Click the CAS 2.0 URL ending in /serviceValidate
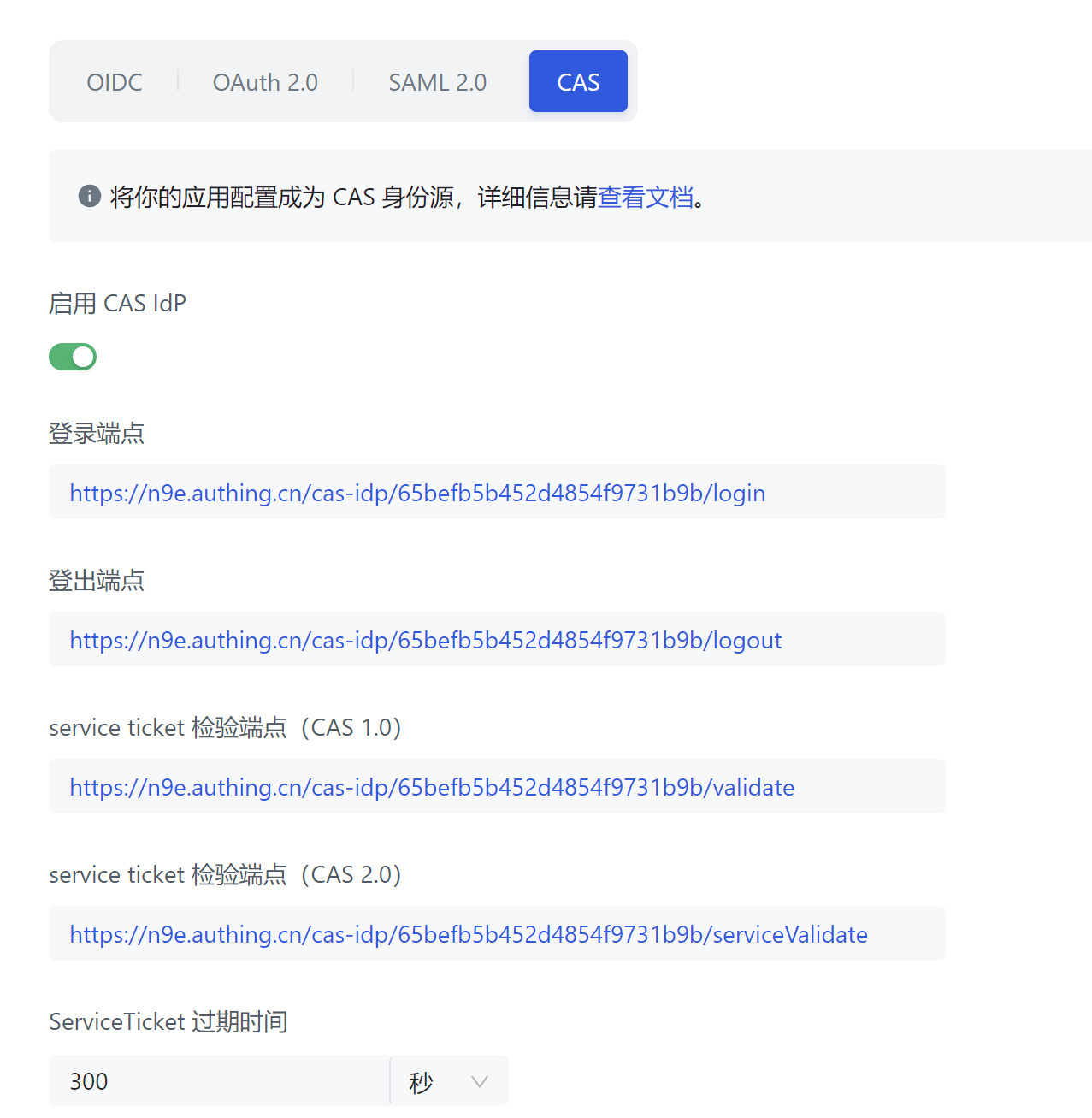The height and width of the screenshot is (1118, 1092). point(469,935)
